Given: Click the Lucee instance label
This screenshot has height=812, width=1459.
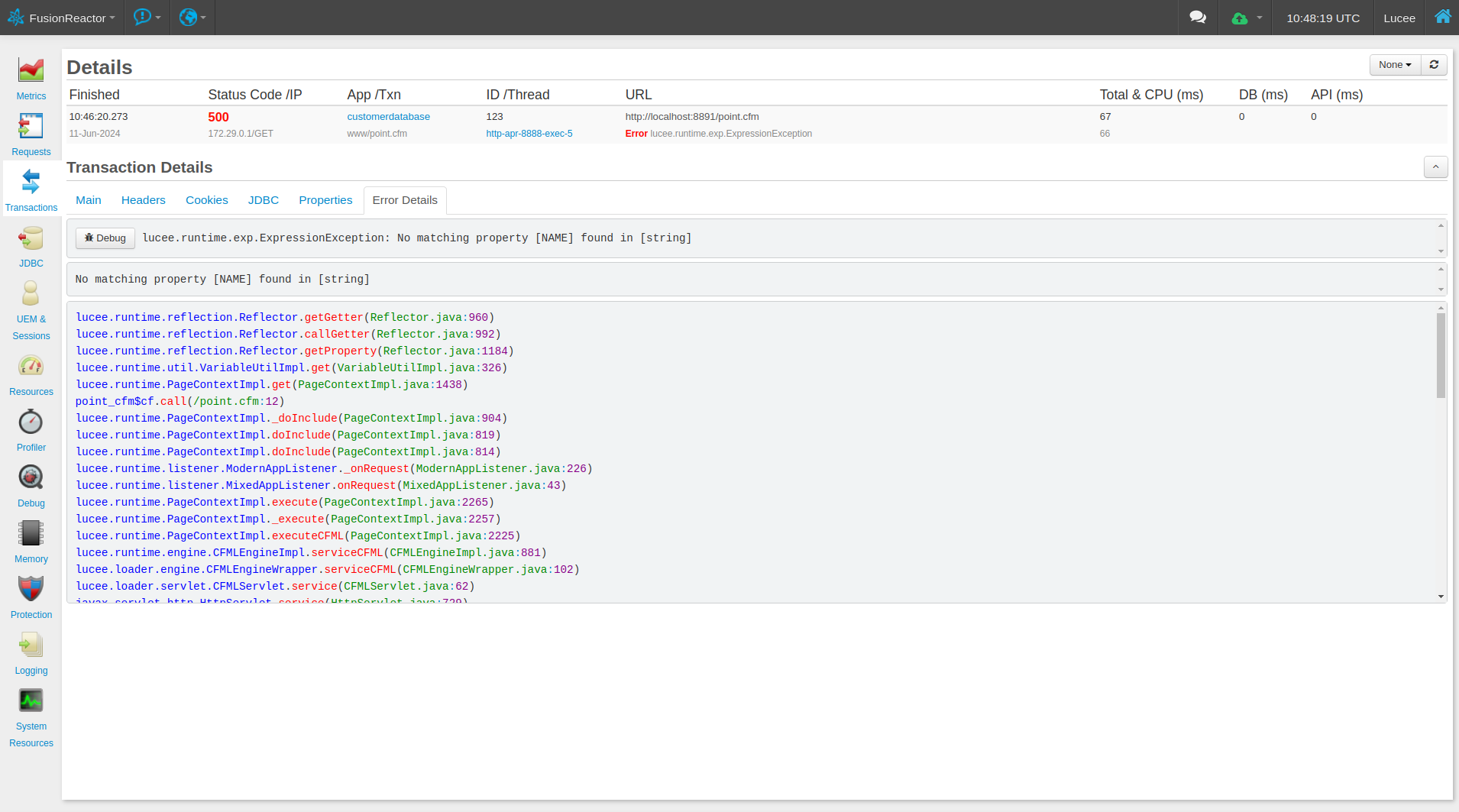Looking at the screenshot, I should 1399,18.
